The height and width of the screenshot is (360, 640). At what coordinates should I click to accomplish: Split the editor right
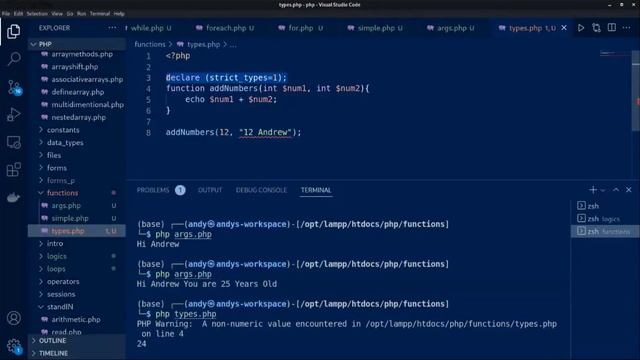tap(611, 28)
